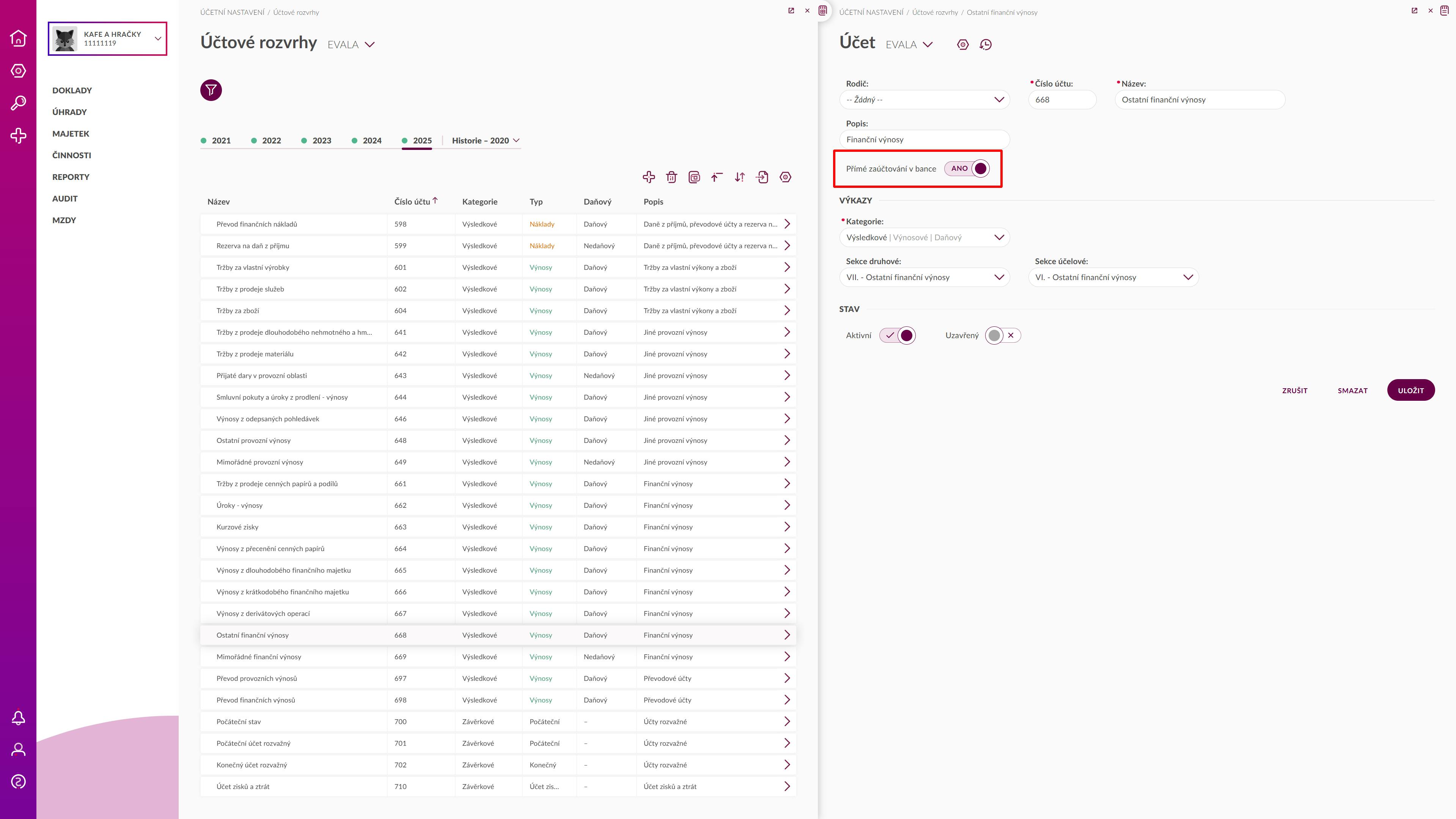The width and height of the screenshot is (1456, 819).
Task: Open REPORTY menu item
Action: tap(71, 177)
